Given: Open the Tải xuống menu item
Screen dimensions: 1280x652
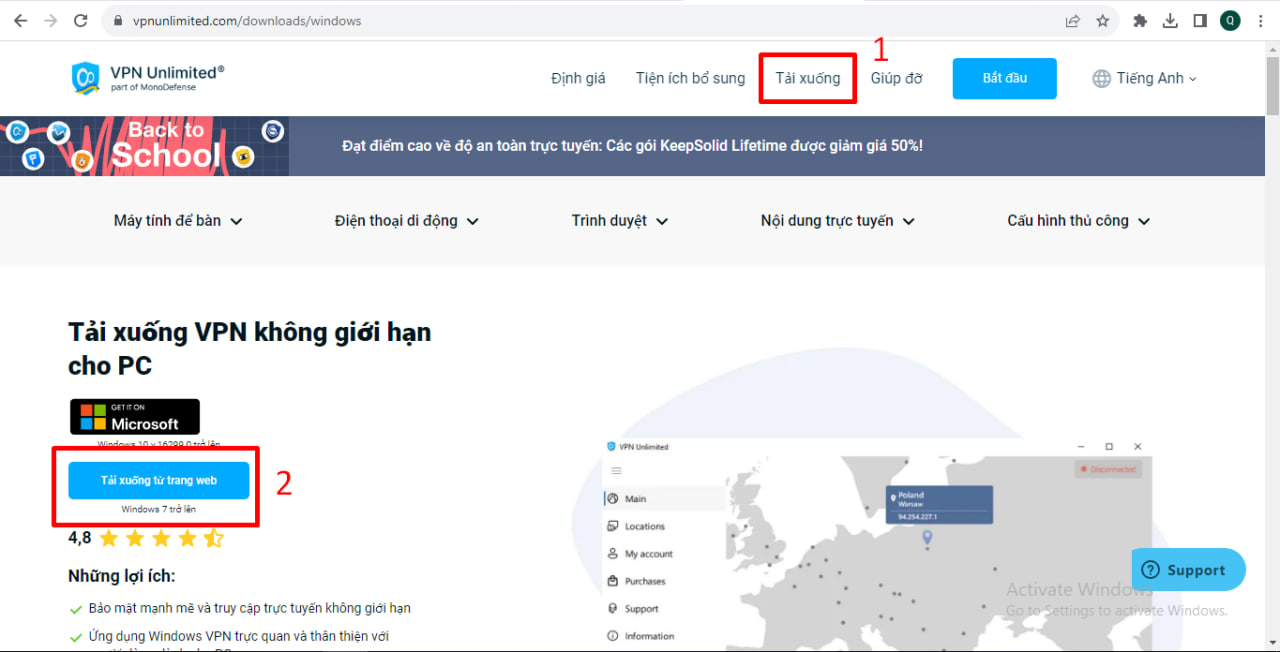Looking at the screenshot, I should coord(807,78).
